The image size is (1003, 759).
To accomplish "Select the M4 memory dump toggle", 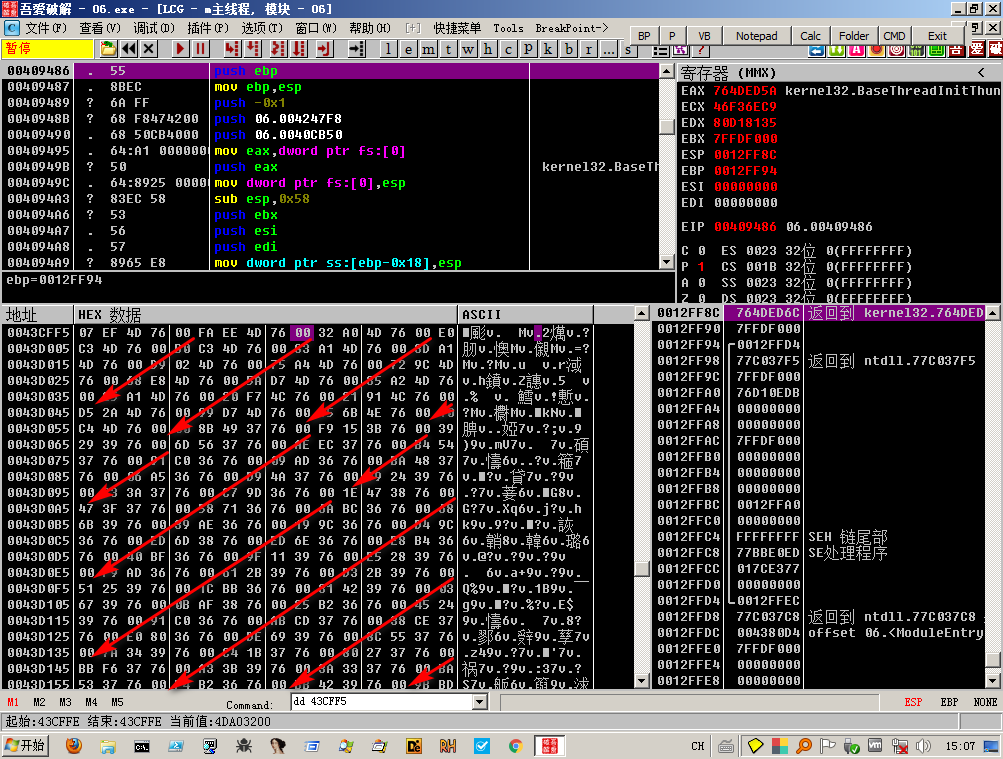I will coord(91,702).
